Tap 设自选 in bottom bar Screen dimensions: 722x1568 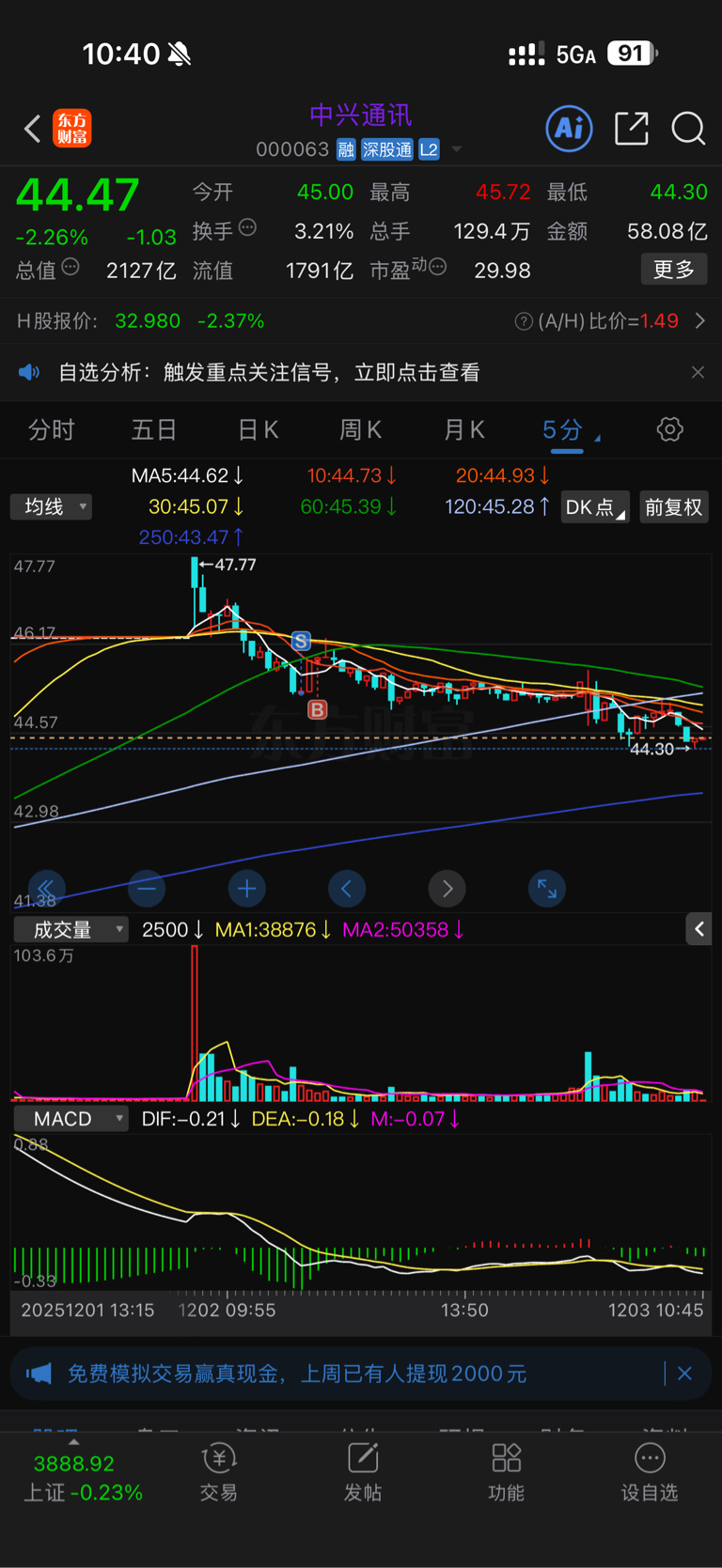pyautogui.click(x=650, y=1473)
